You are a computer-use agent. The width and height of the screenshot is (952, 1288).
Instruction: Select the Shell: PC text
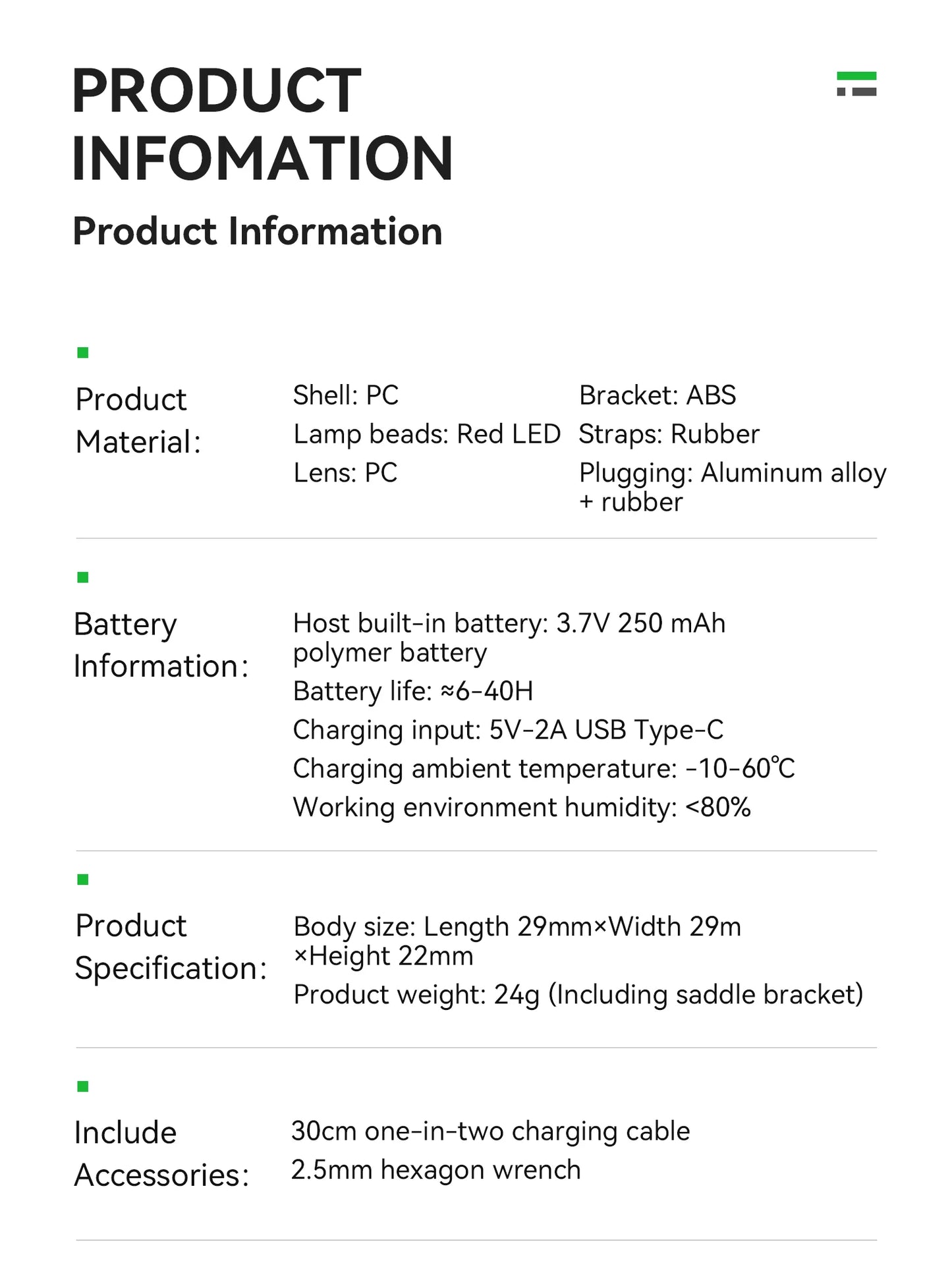[x=346, y=395]
